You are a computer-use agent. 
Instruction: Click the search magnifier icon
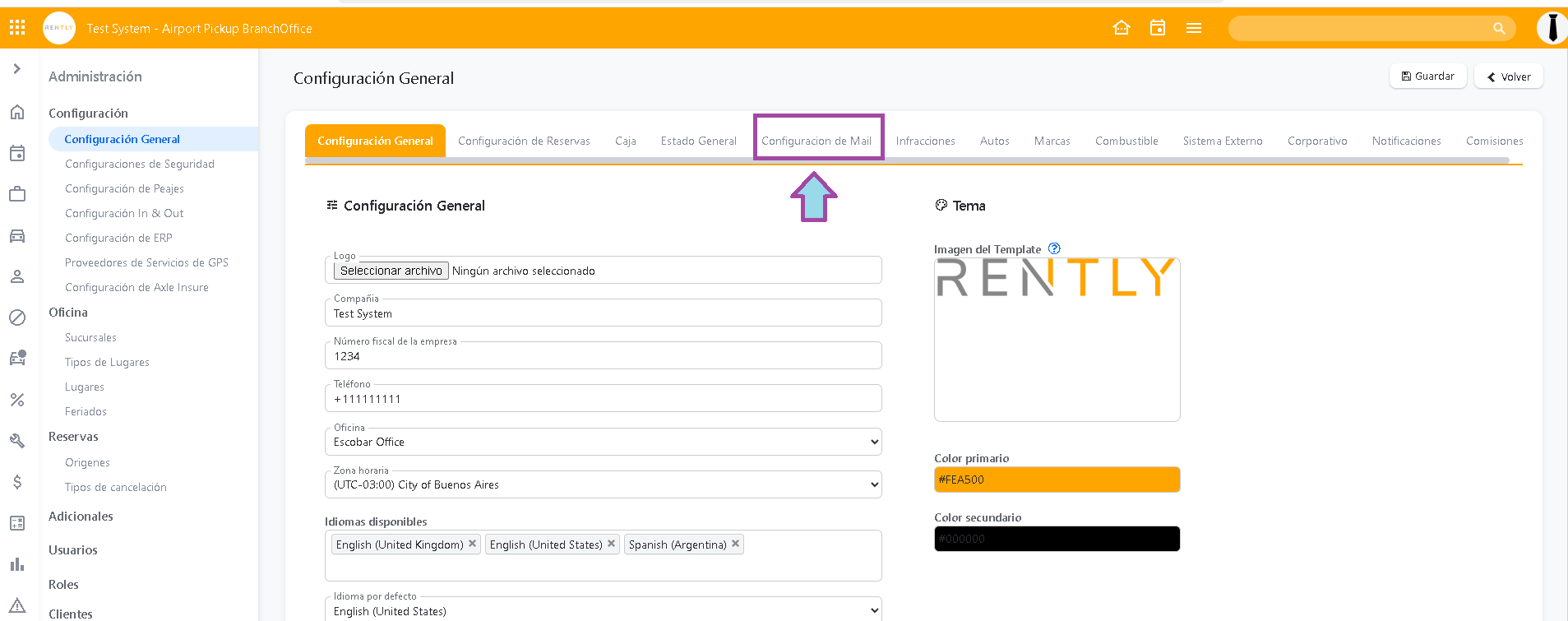tap(1499, 29)
